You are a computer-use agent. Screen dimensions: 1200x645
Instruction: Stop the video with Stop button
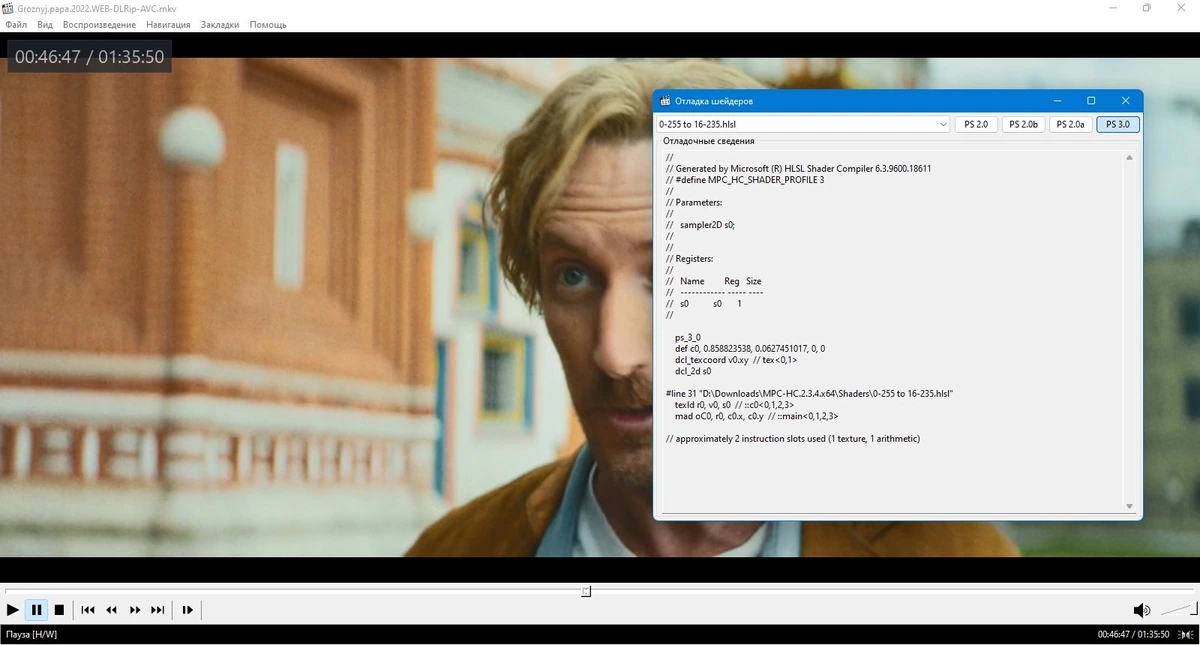(59, 610)
